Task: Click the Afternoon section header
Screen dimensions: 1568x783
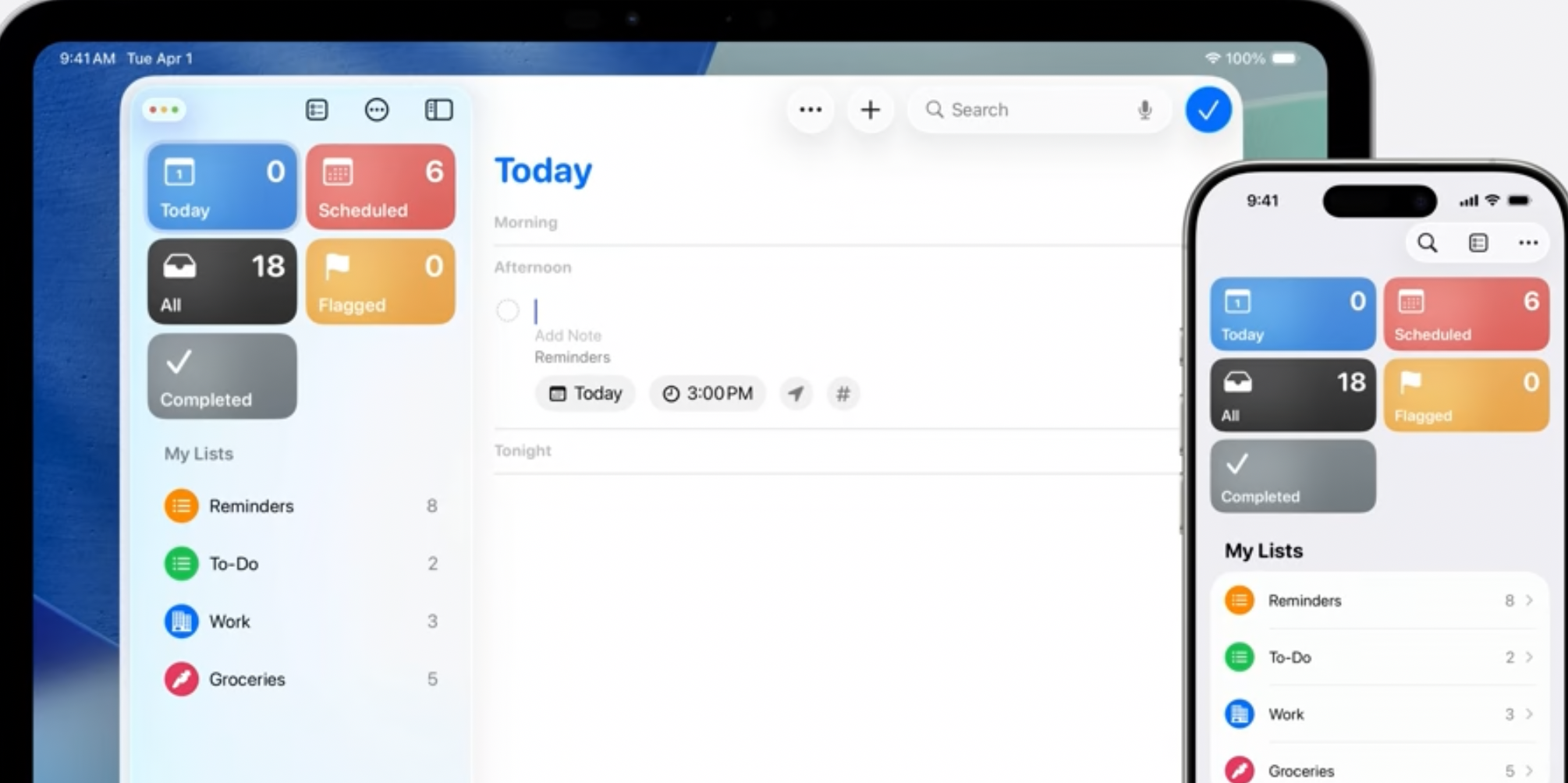Action: point(533,267)
